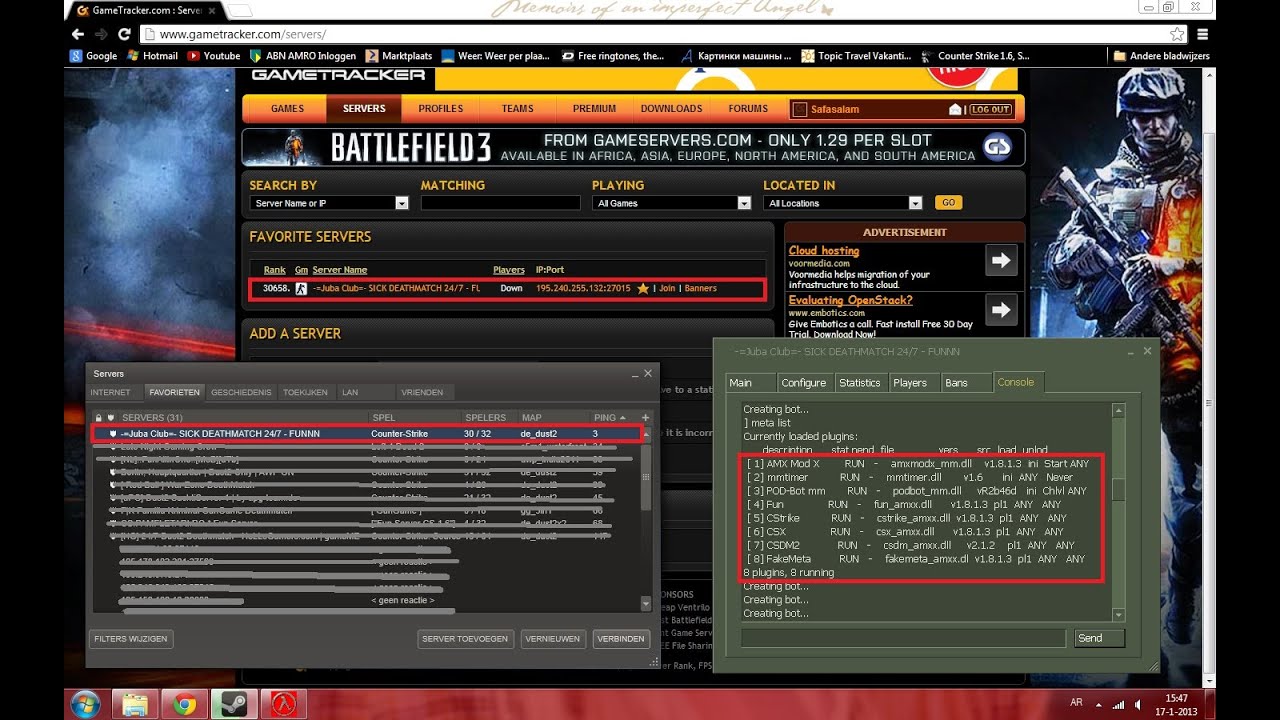
Task: Click favorite star beside server IP
Action: coord(643,288)
